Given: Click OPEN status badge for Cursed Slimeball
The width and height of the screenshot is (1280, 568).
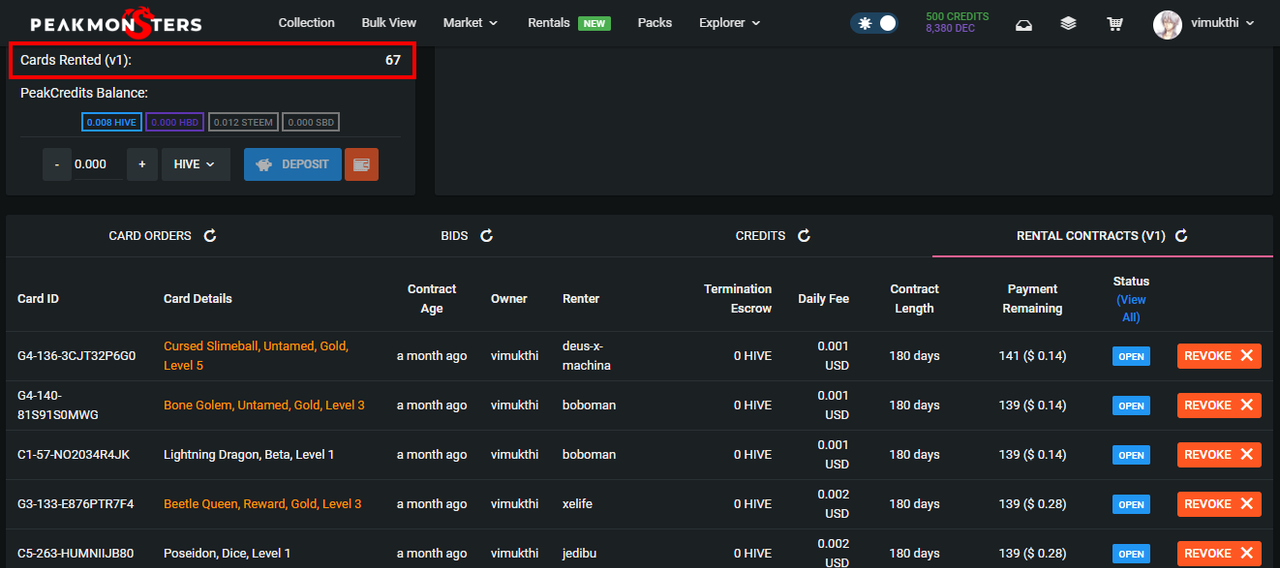Looking at the screenshot, I should [1131, 356].
